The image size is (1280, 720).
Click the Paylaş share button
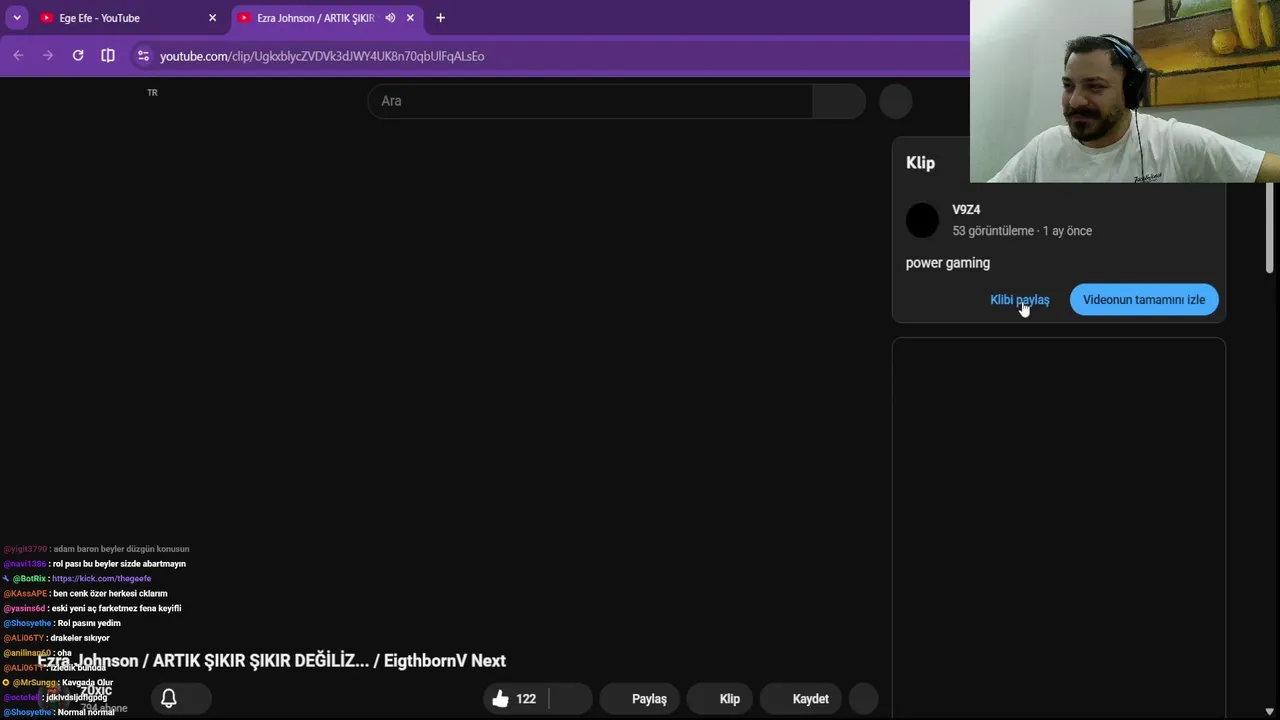pyautogui.click(x=640, y=699)
